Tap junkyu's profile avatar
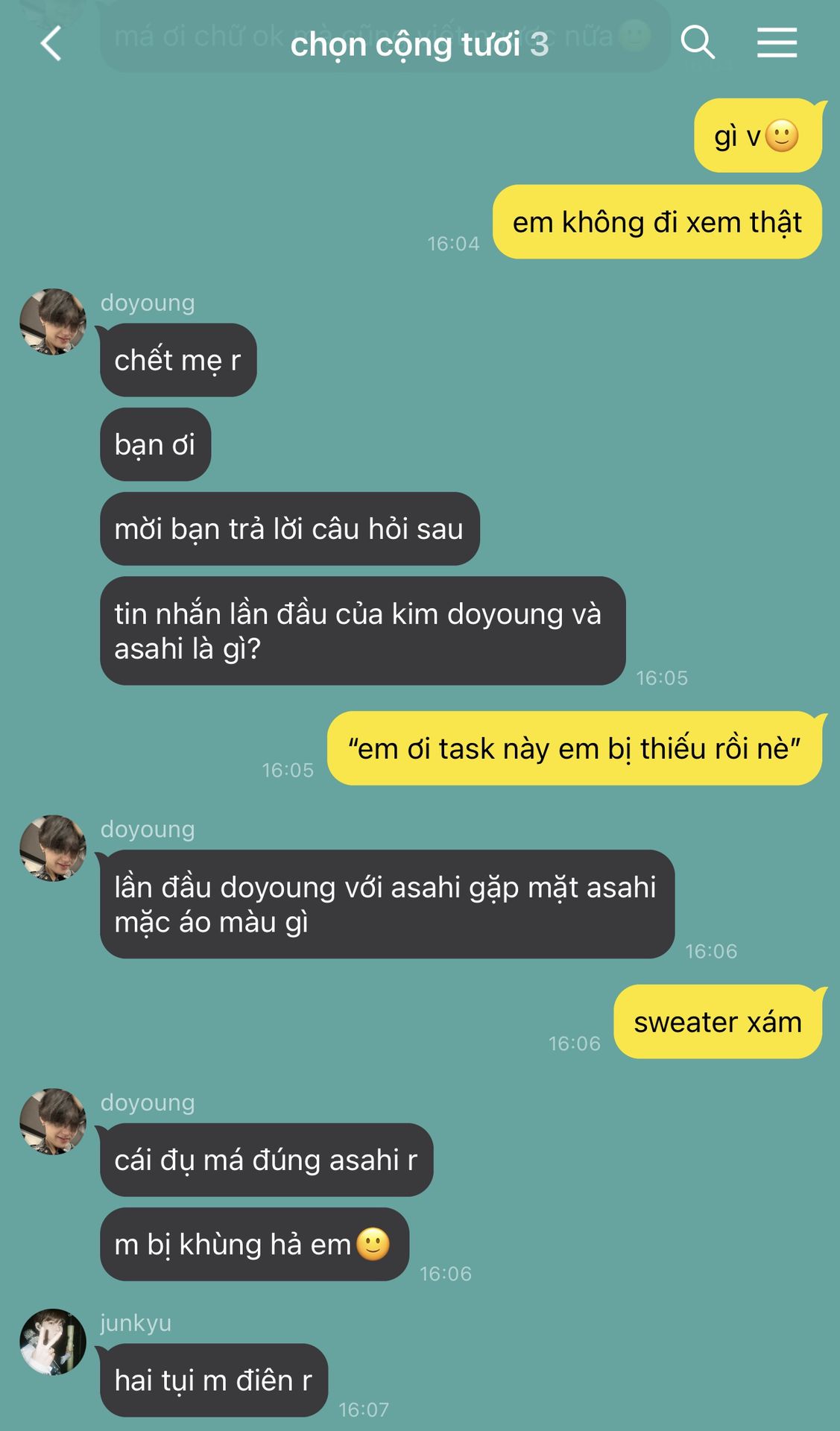The image size is (840, 1431). 53,1342
